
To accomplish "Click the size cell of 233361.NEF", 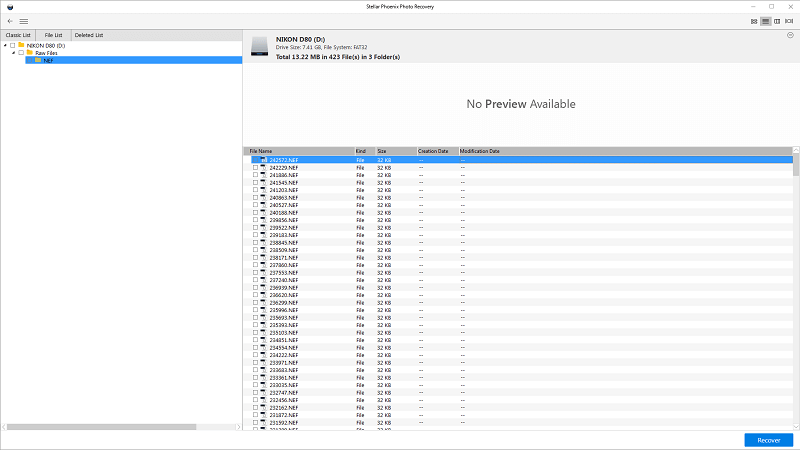I will tap(384, 378).
